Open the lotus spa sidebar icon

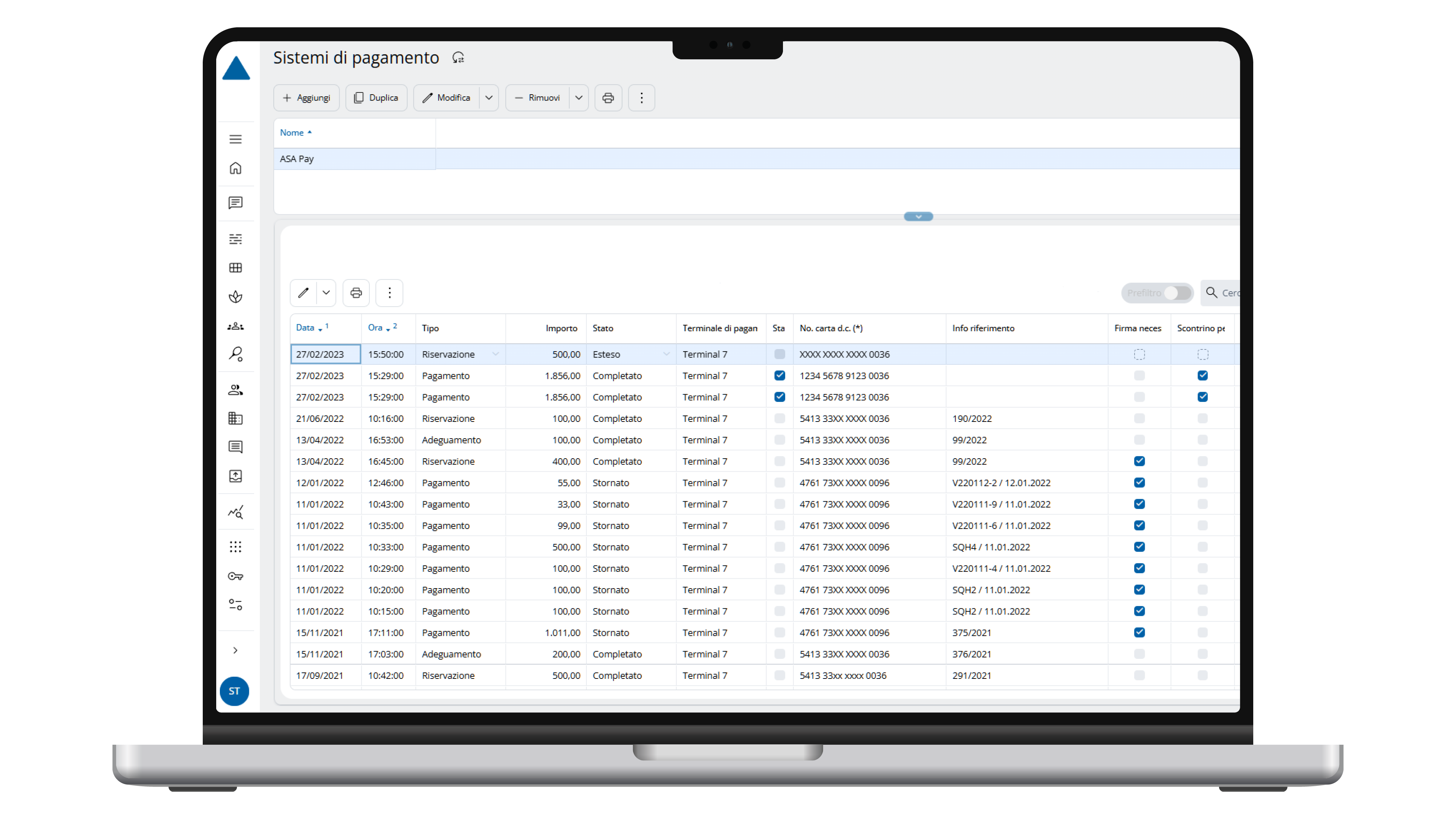(236, 297)
